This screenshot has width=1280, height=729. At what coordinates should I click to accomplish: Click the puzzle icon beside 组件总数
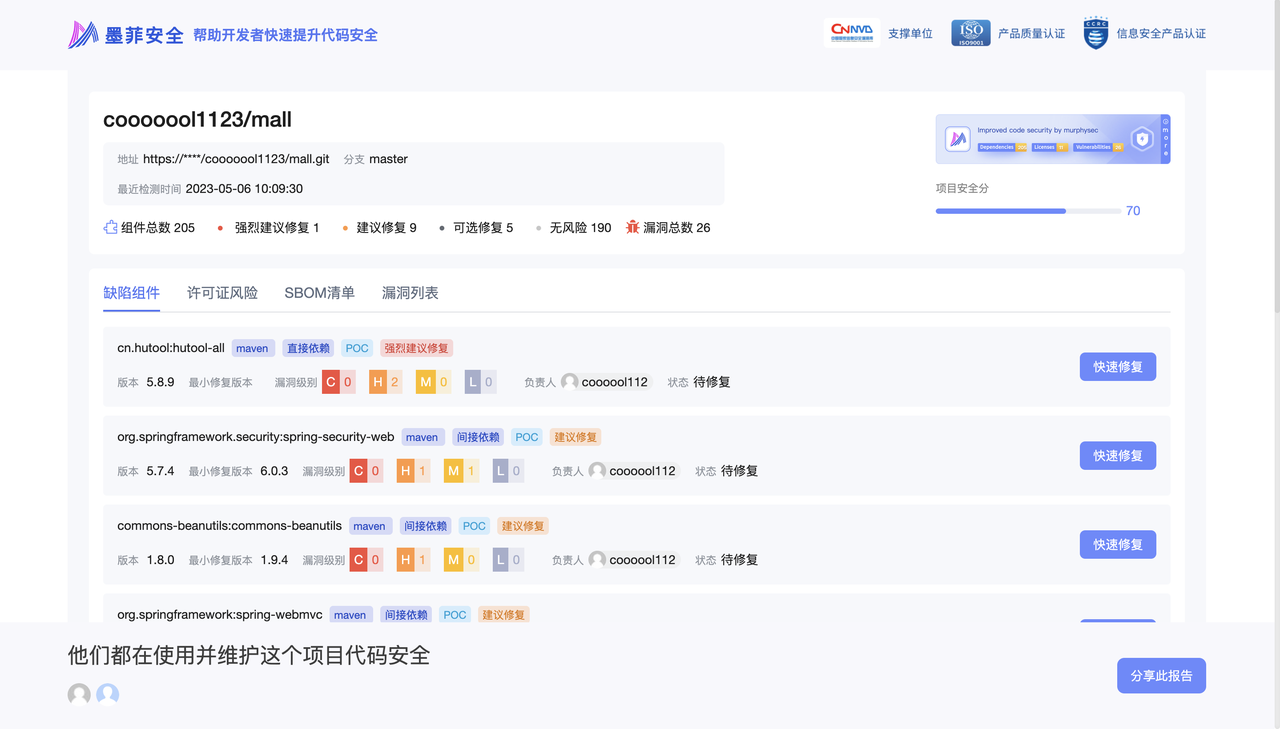(111, 228)
